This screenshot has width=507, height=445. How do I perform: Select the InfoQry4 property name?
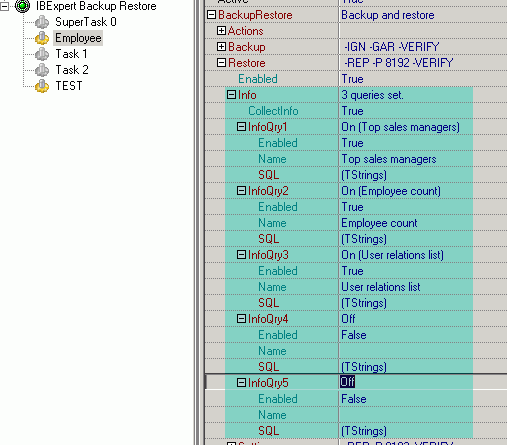click(268, 319)
